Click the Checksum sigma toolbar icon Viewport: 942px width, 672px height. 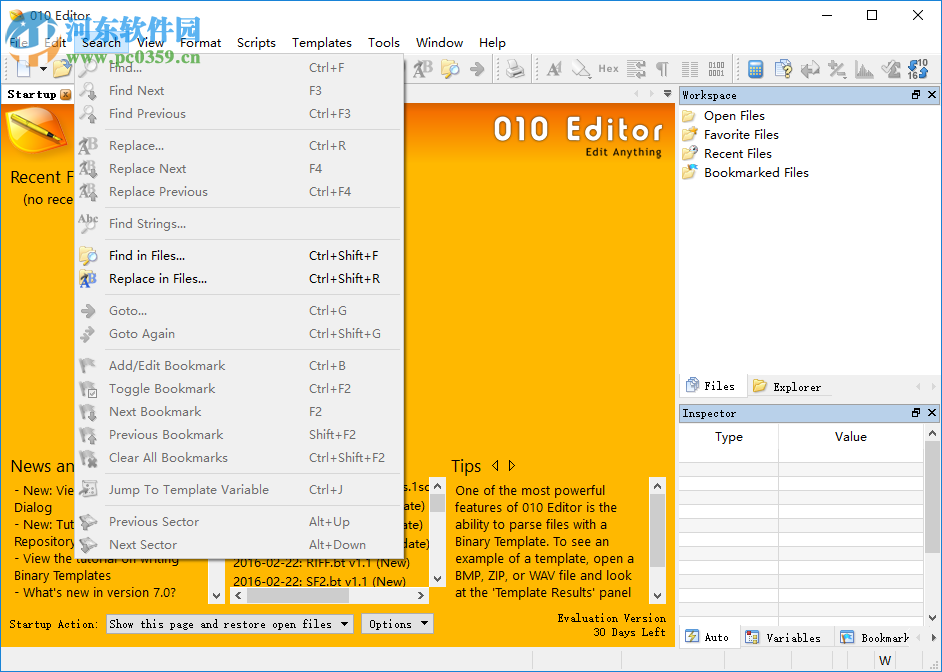(x=891, y=69)
